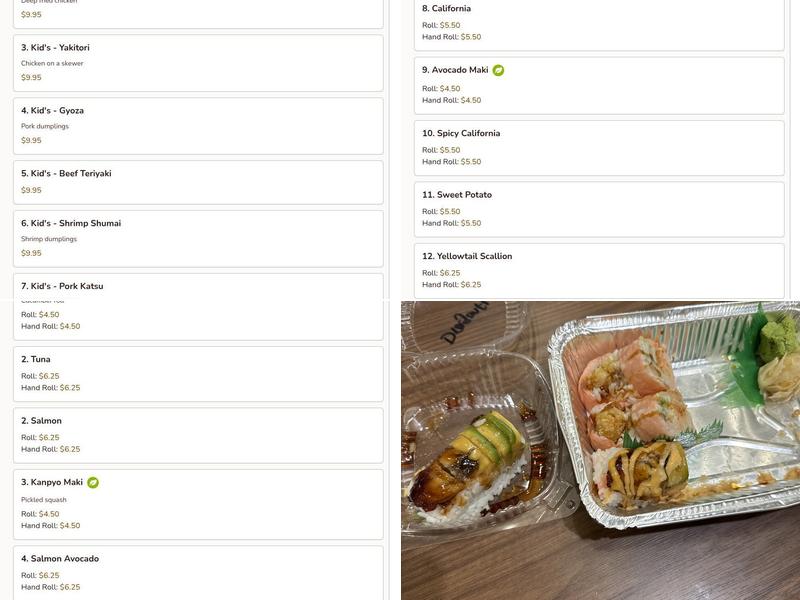Open the Tuna roll menu card
800x600 pixels.
click(198, 374)
